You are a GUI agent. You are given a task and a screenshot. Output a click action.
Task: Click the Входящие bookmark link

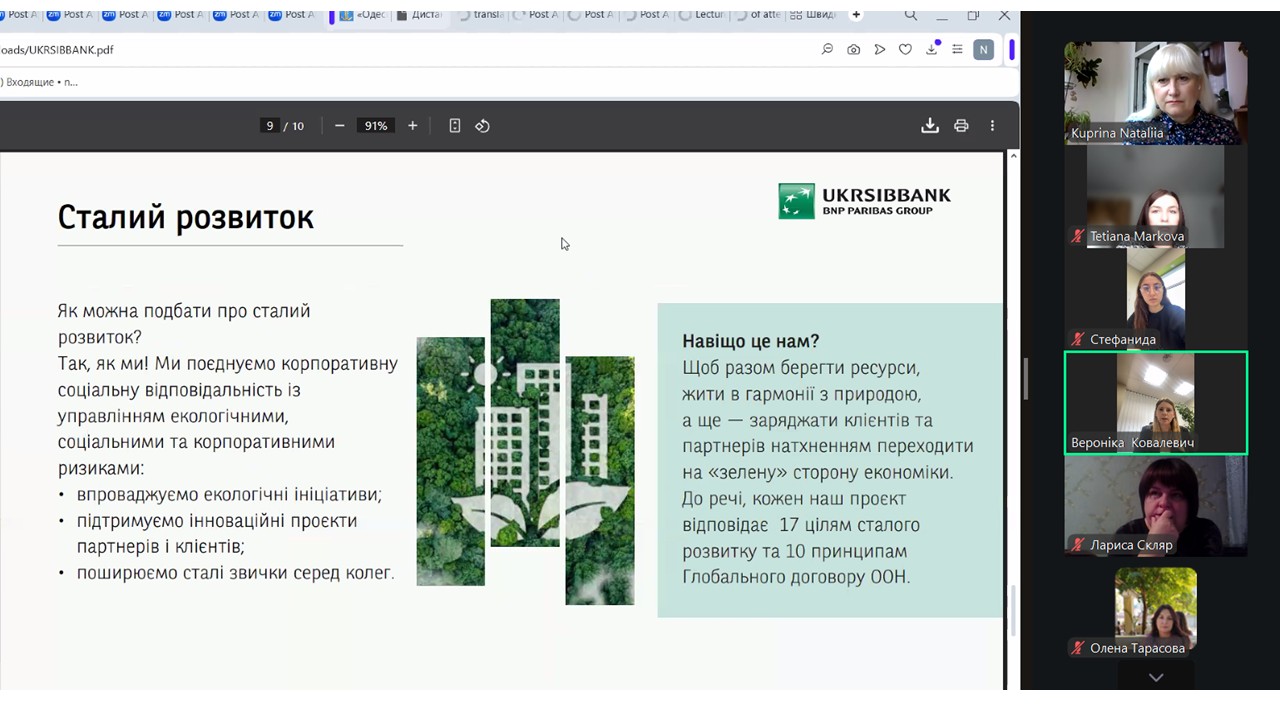click(x=40, y=82)
